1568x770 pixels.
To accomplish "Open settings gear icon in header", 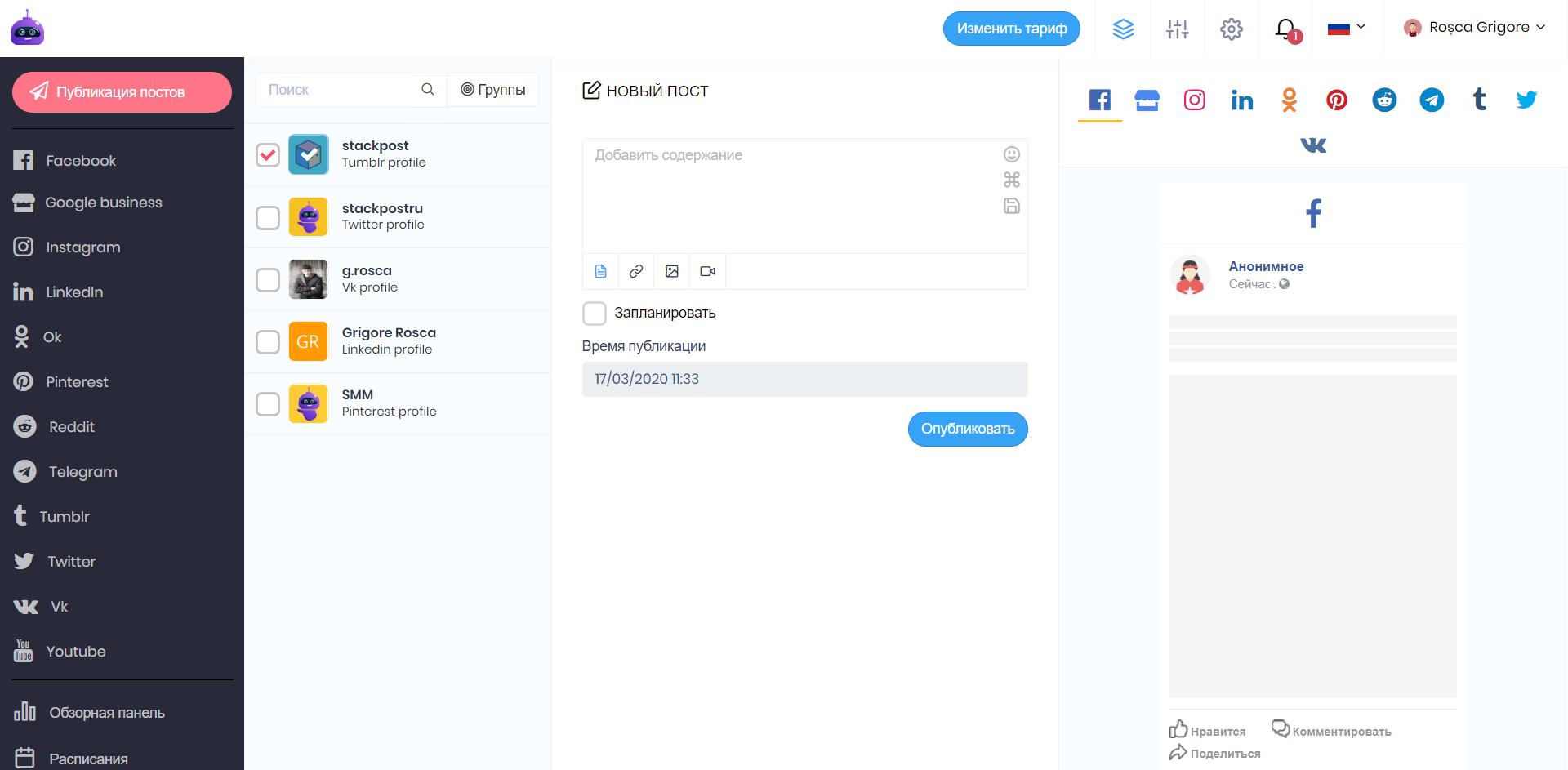I will point(1232,29).
